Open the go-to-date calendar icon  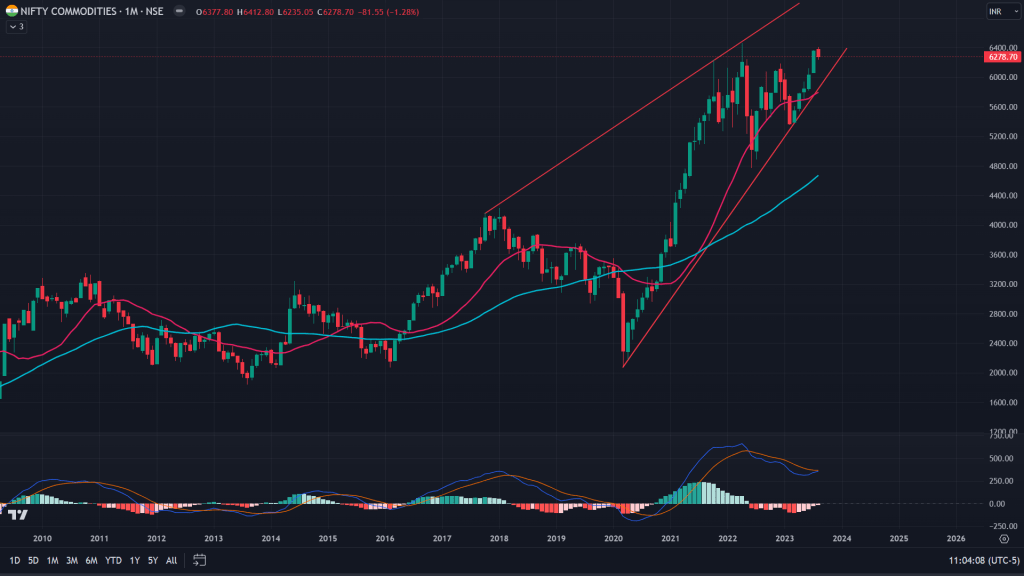[200, 561]
